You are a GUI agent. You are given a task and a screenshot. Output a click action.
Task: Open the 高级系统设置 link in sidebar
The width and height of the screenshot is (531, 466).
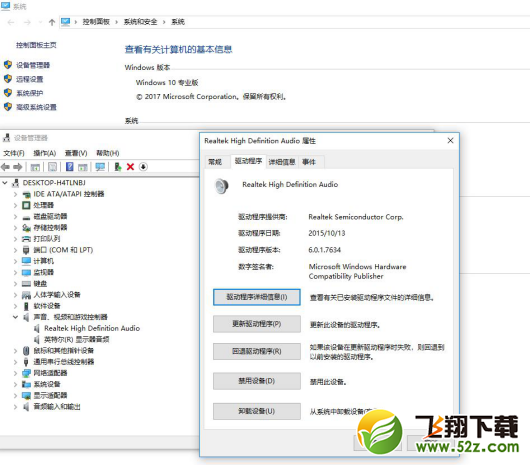tap(36, 107)
